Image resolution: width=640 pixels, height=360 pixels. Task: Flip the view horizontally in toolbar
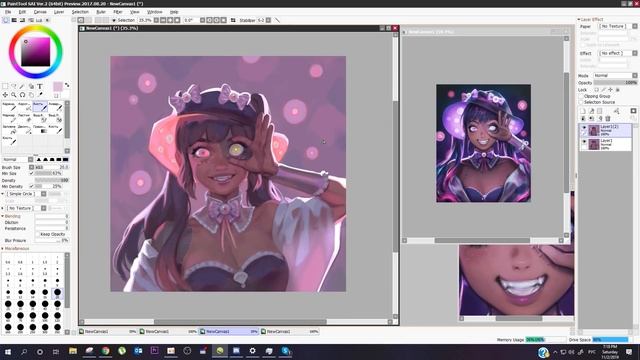click(x=233, y=20)
